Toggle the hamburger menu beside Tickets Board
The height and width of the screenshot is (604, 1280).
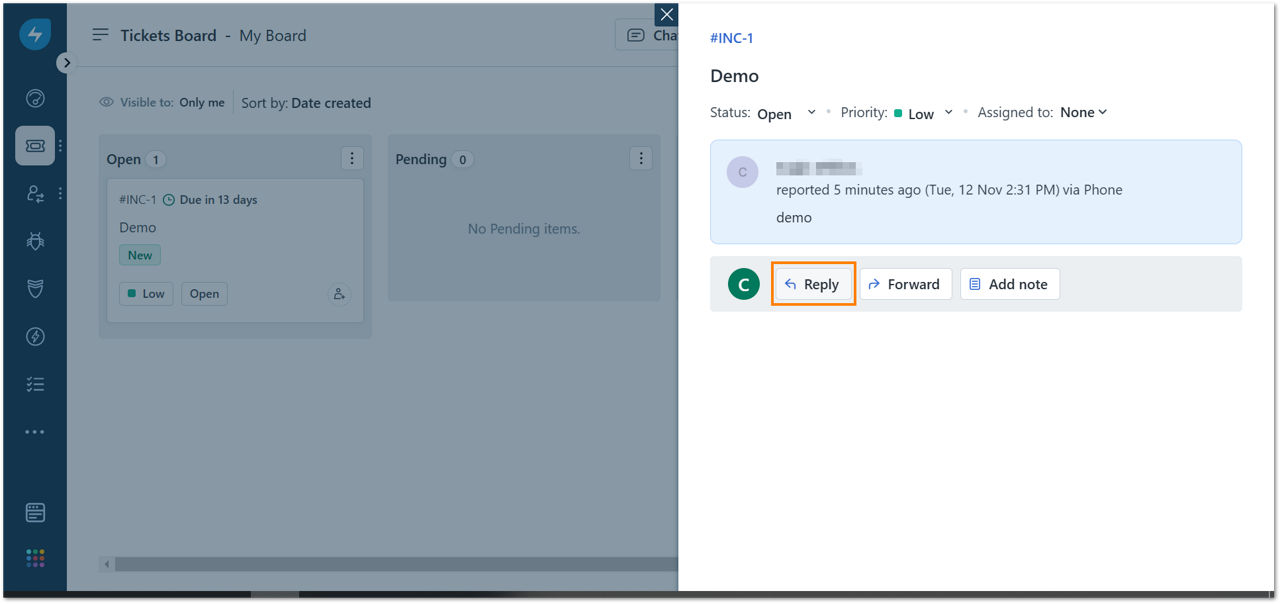[x=100, y=35]
